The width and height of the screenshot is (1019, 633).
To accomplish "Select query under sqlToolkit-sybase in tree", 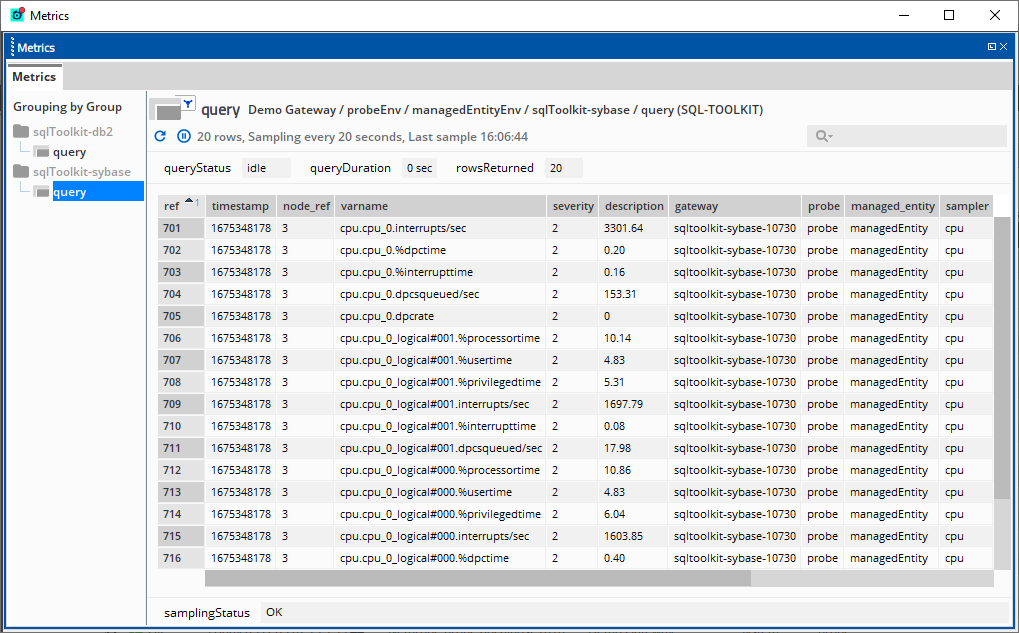I will coord(69,192).
